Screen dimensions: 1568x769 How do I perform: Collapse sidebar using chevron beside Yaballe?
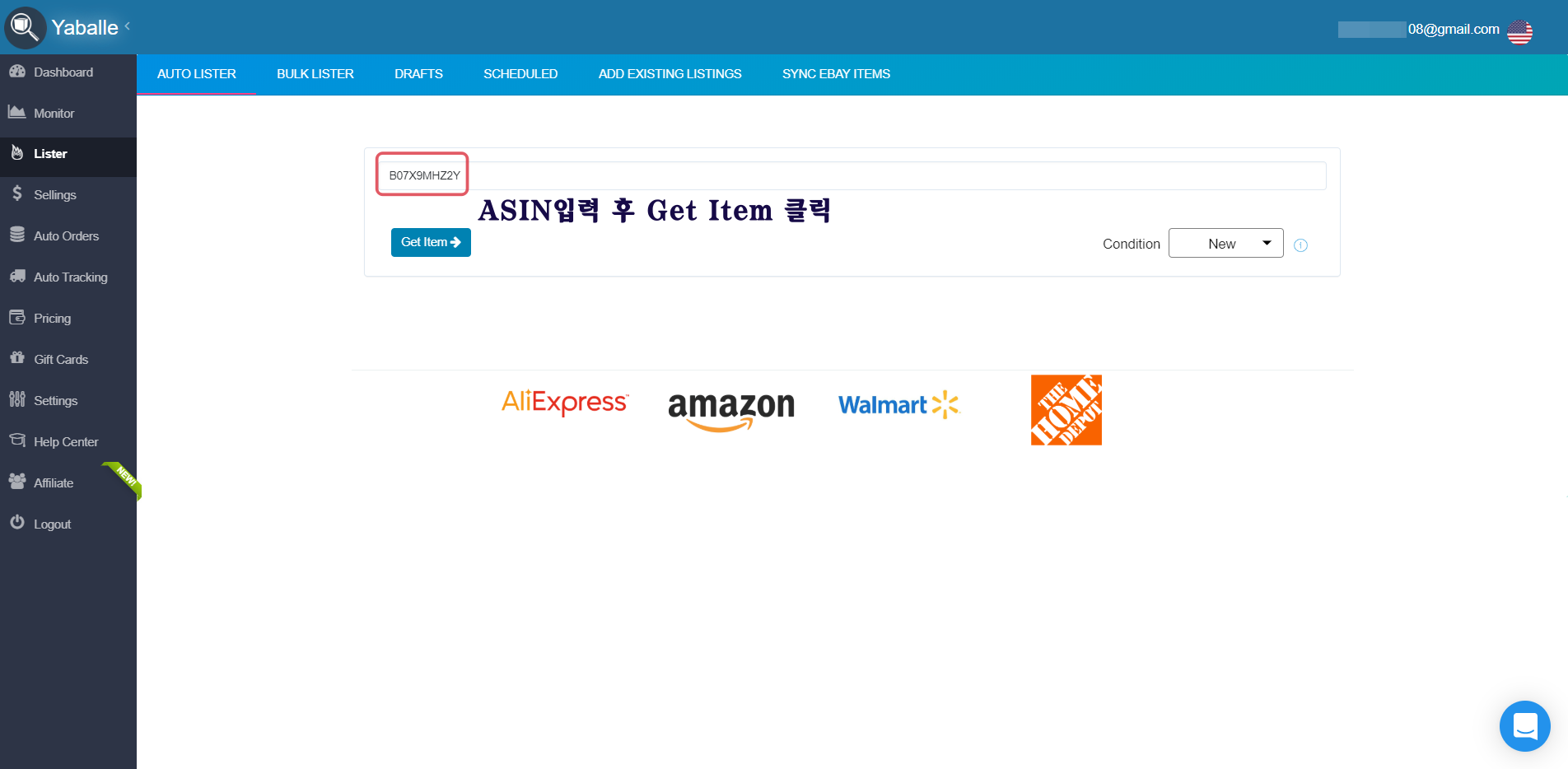tap(128, 26)
